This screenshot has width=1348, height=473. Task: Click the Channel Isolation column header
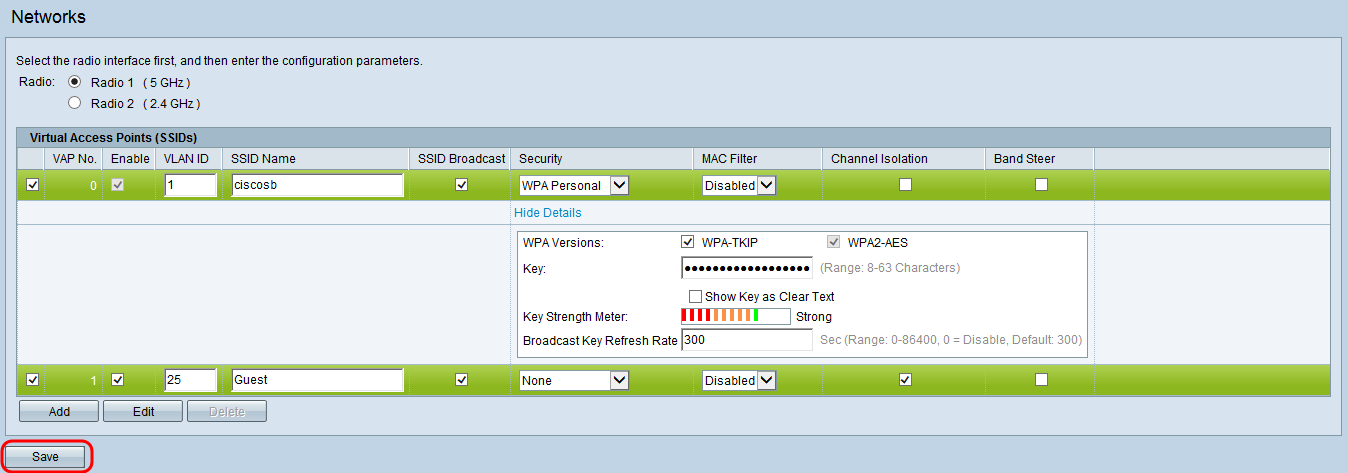point(879,158)
